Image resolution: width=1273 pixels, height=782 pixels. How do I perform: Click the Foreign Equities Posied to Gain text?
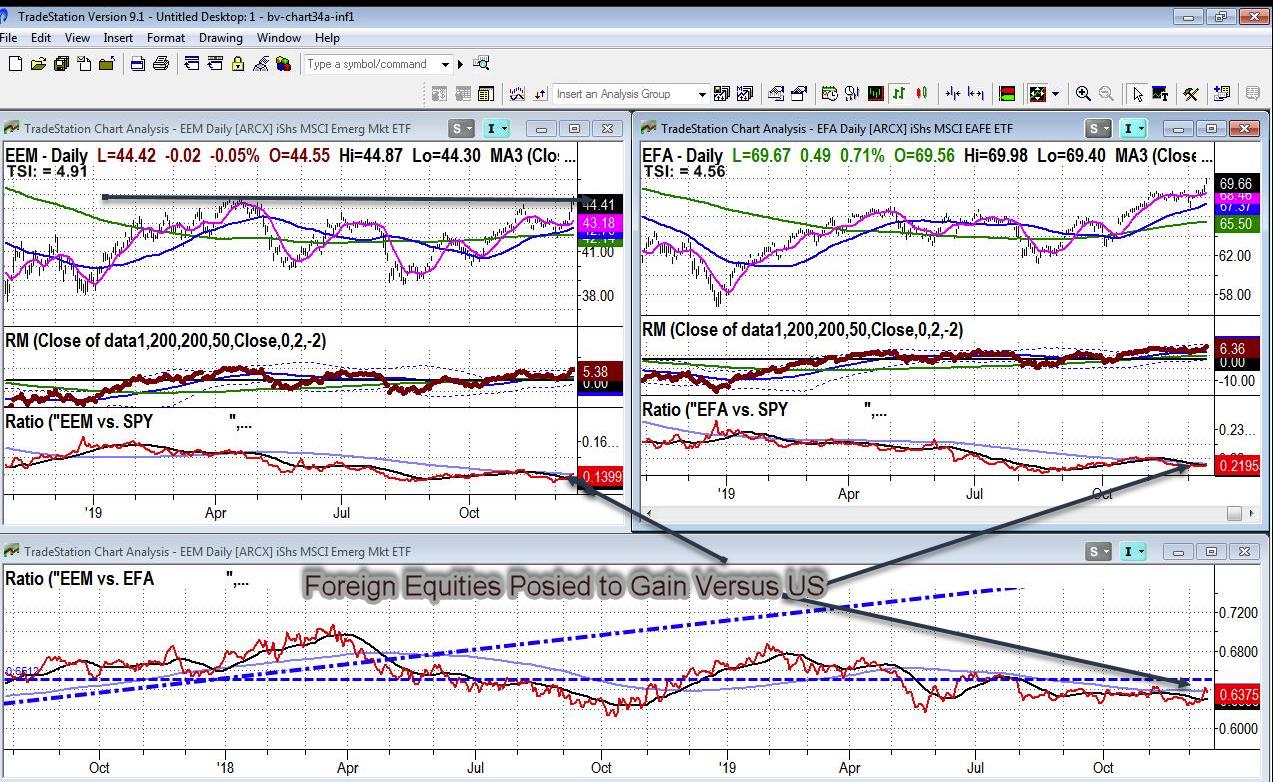(564, 585)
